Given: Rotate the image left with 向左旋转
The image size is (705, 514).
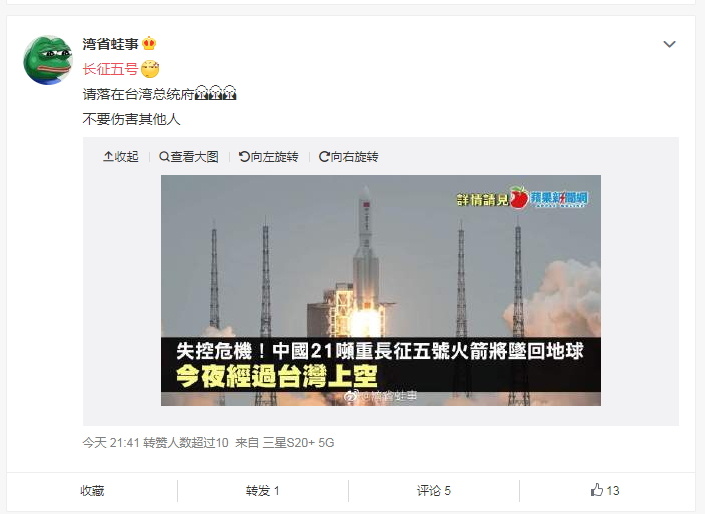Looking at the screenshot, I should pos(268,156).
